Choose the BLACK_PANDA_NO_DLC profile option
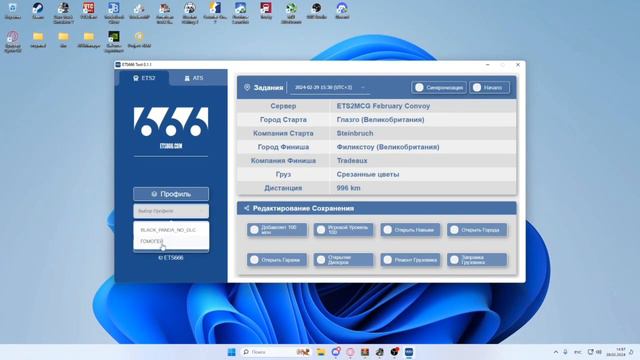640x360 pixels. 168,230
